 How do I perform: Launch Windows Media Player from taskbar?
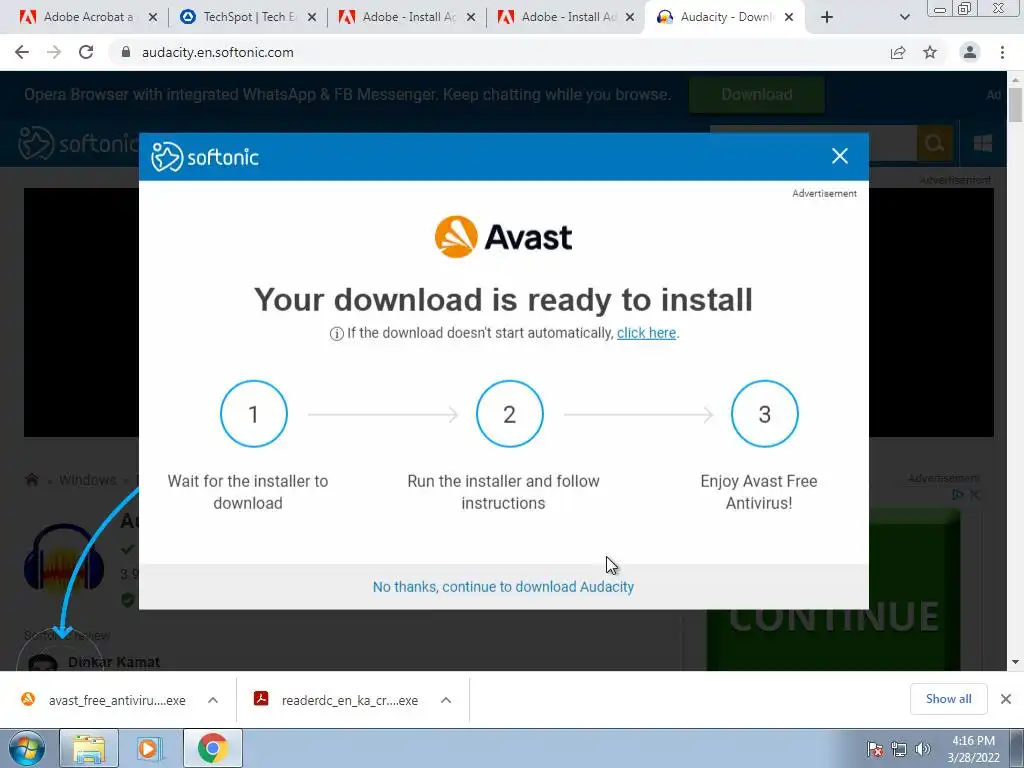(x=150, y=748)
